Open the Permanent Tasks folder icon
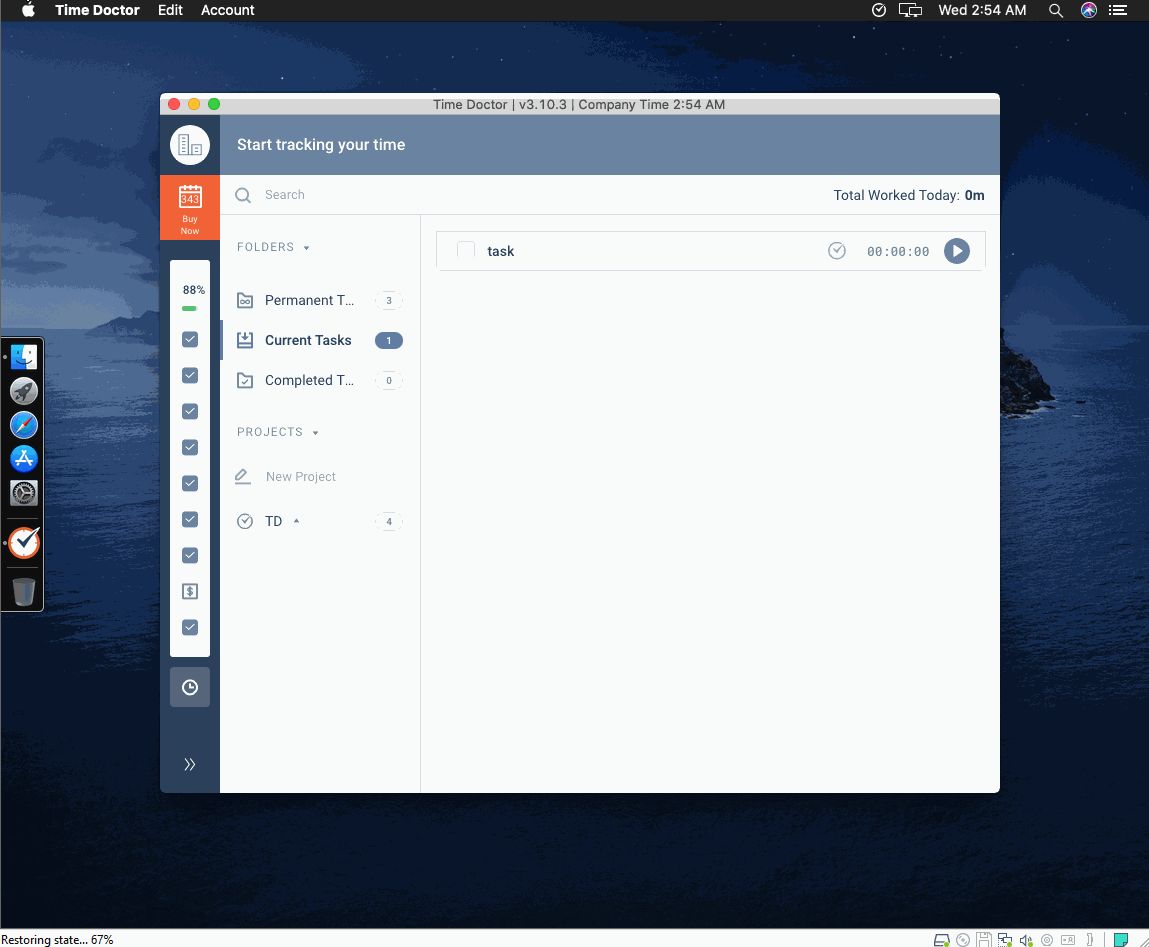 [x=245, y=300]
